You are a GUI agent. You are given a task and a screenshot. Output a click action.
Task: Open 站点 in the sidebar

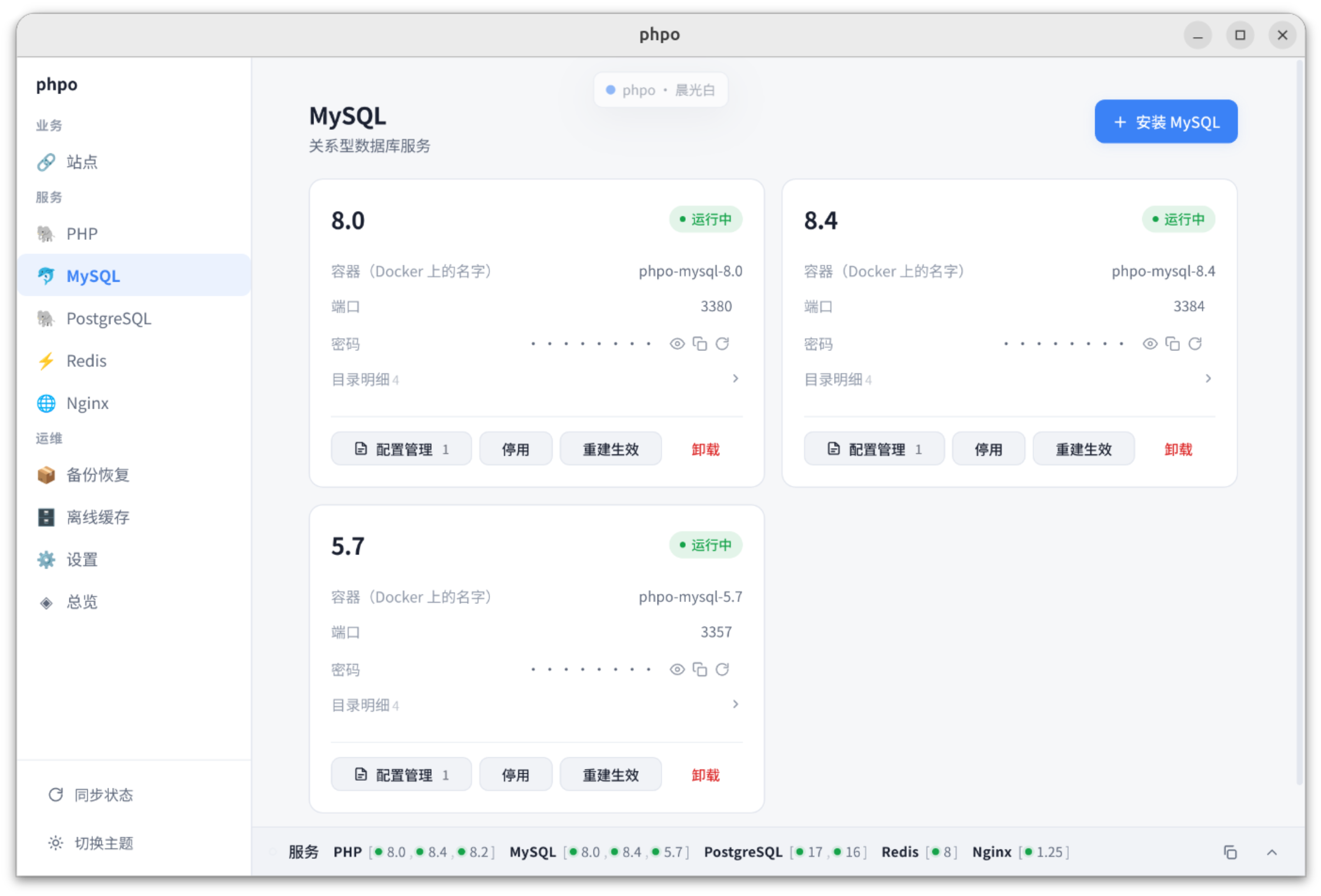point(134,162)
